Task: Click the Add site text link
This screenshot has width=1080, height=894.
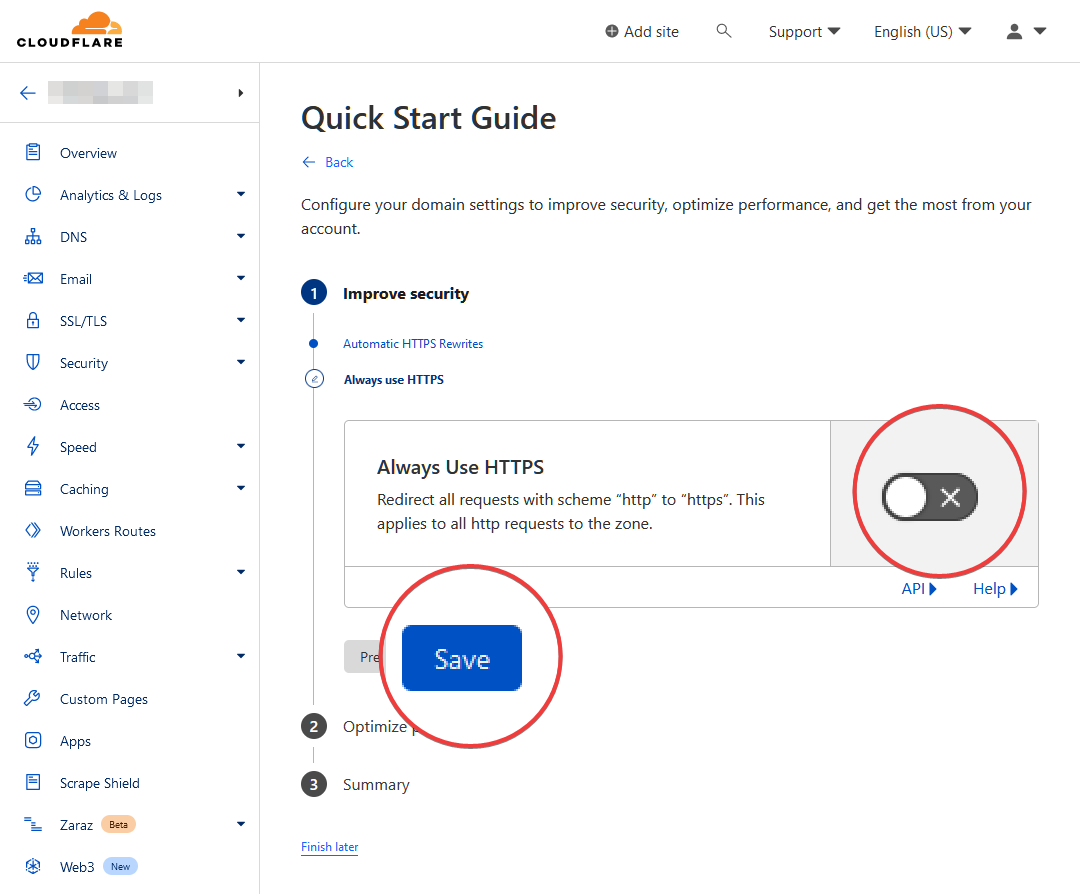Action: [651, 32]
